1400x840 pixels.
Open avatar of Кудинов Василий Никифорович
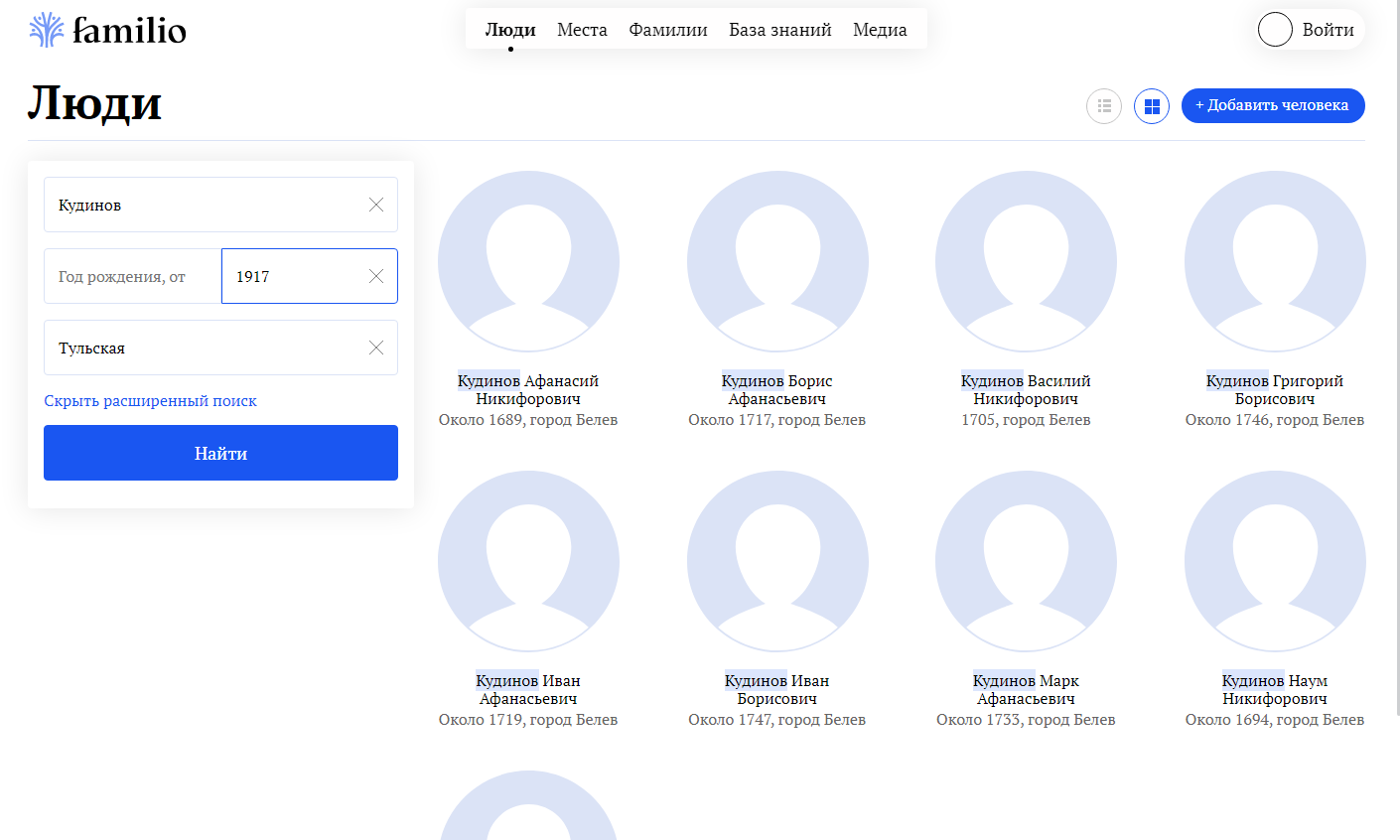point(1026,262)
